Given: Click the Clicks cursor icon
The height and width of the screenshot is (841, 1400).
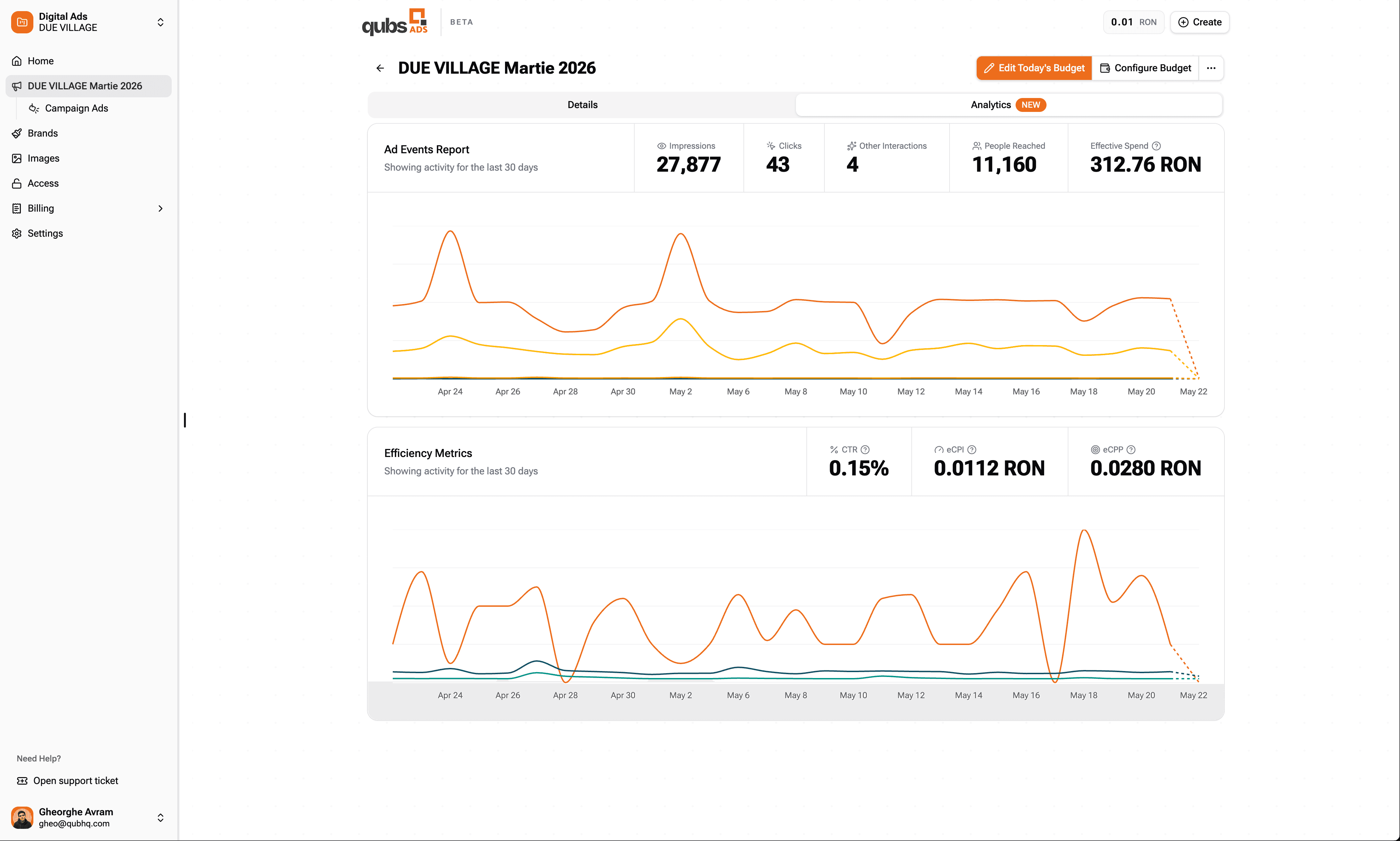Looking at the screenshot, I should tap(771, 146).
